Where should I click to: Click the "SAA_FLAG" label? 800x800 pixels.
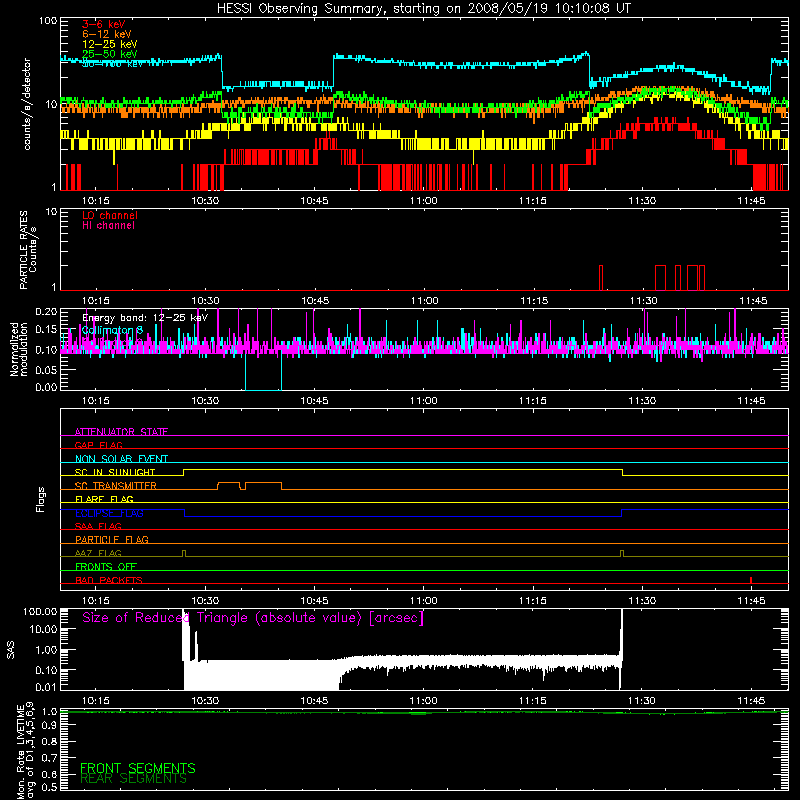(x=98, y=526)
